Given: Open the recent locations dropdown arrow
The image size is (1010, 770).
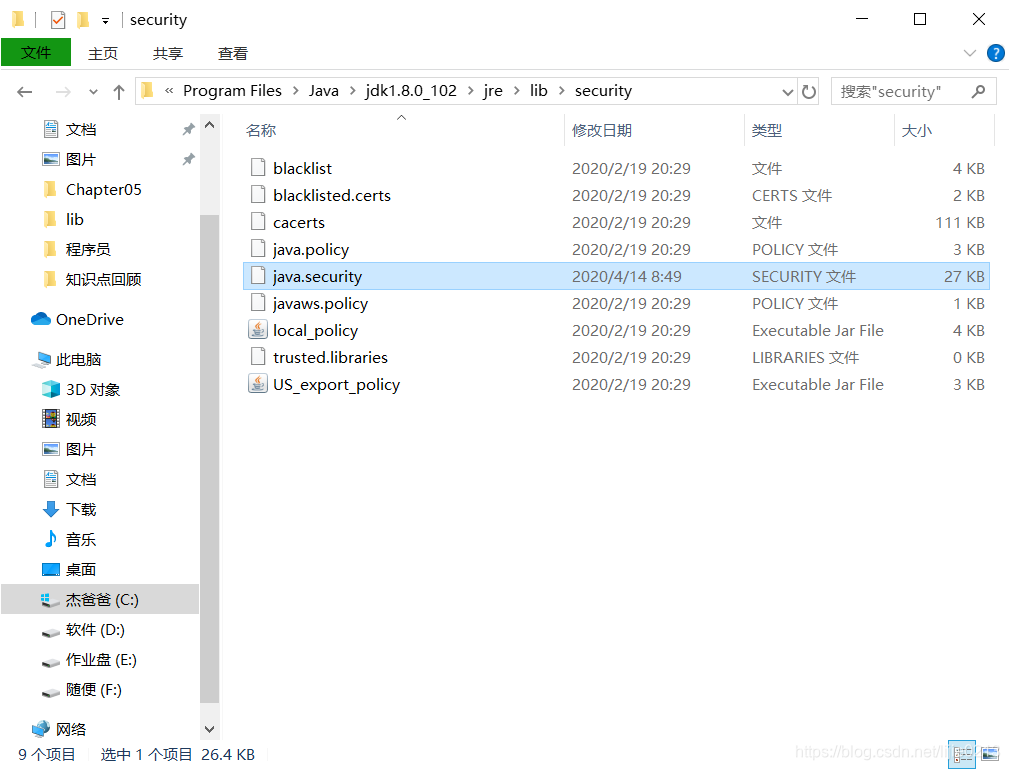Looking at the screenshot, I should point(93,91).
